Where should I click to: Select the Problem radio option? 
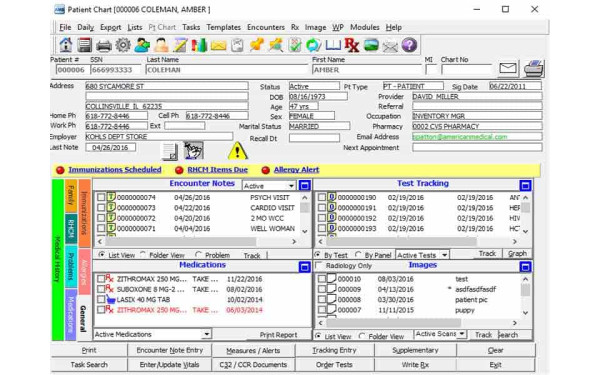198,254
